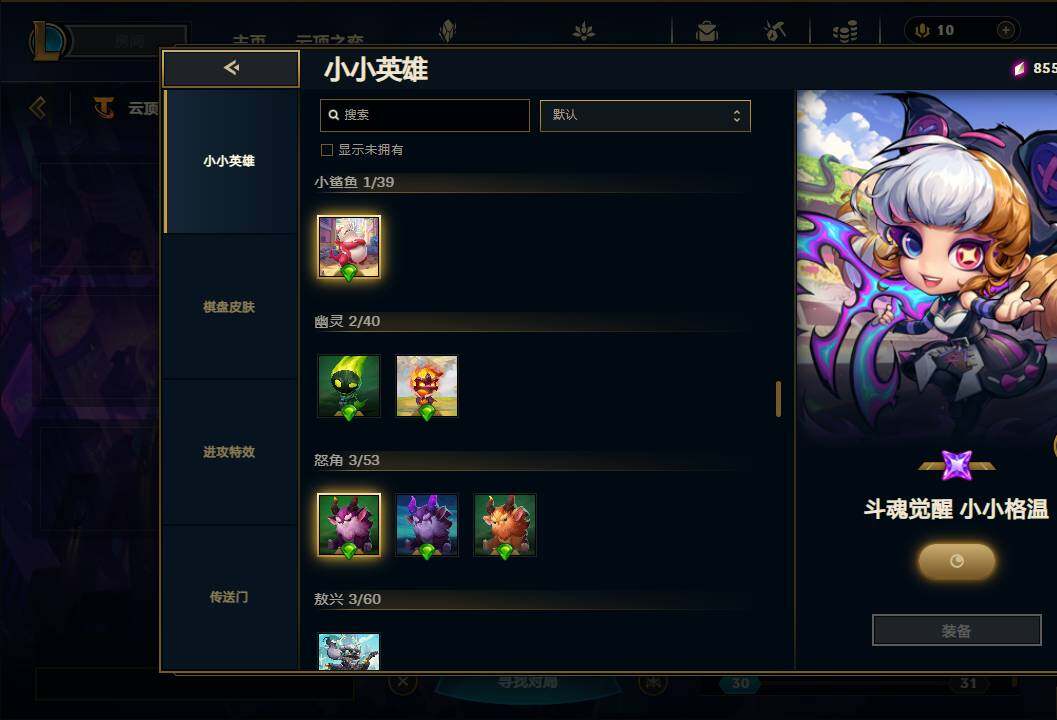Click the 装备 equip button
This screenshot has width=1057, height=720.
(957, 630)
